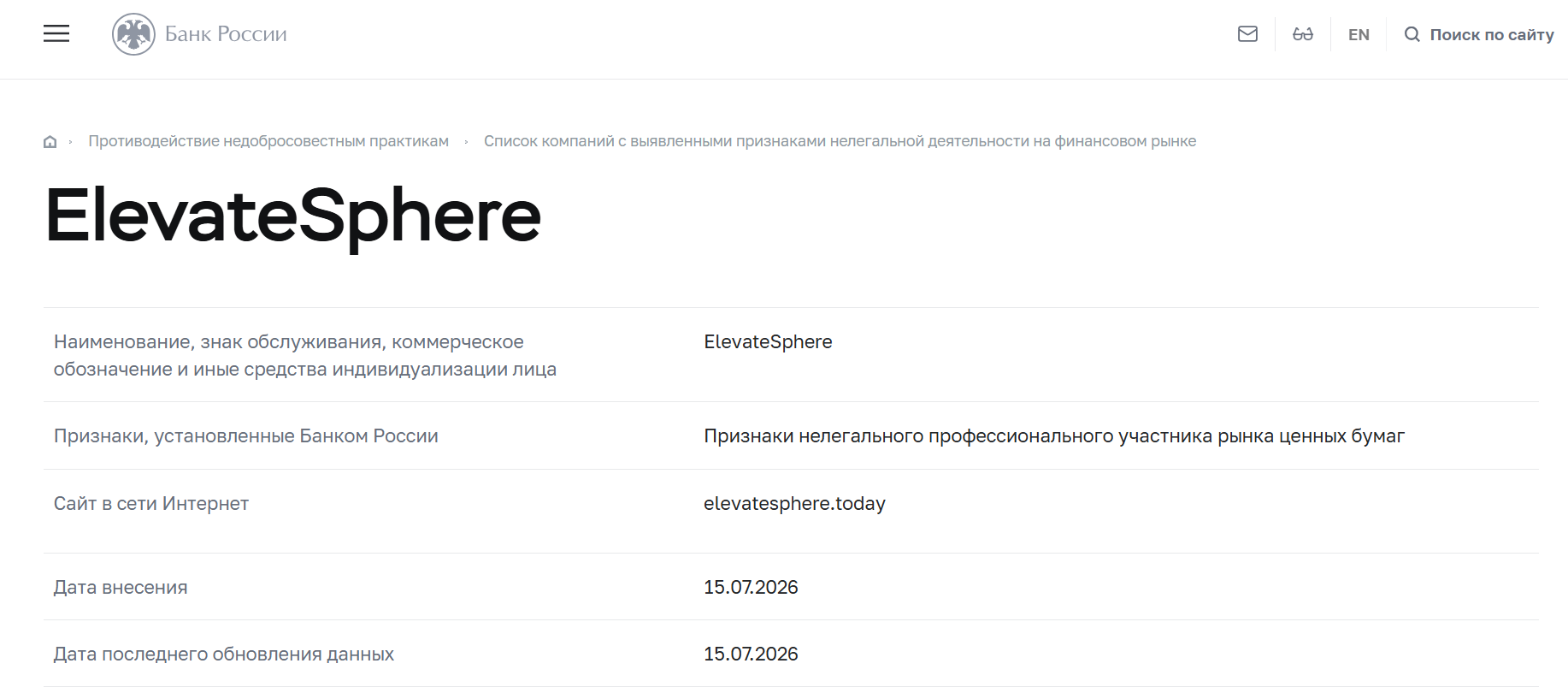Click the magnifier search icon
The image size is (1568, 693).
pos(1412,34)
